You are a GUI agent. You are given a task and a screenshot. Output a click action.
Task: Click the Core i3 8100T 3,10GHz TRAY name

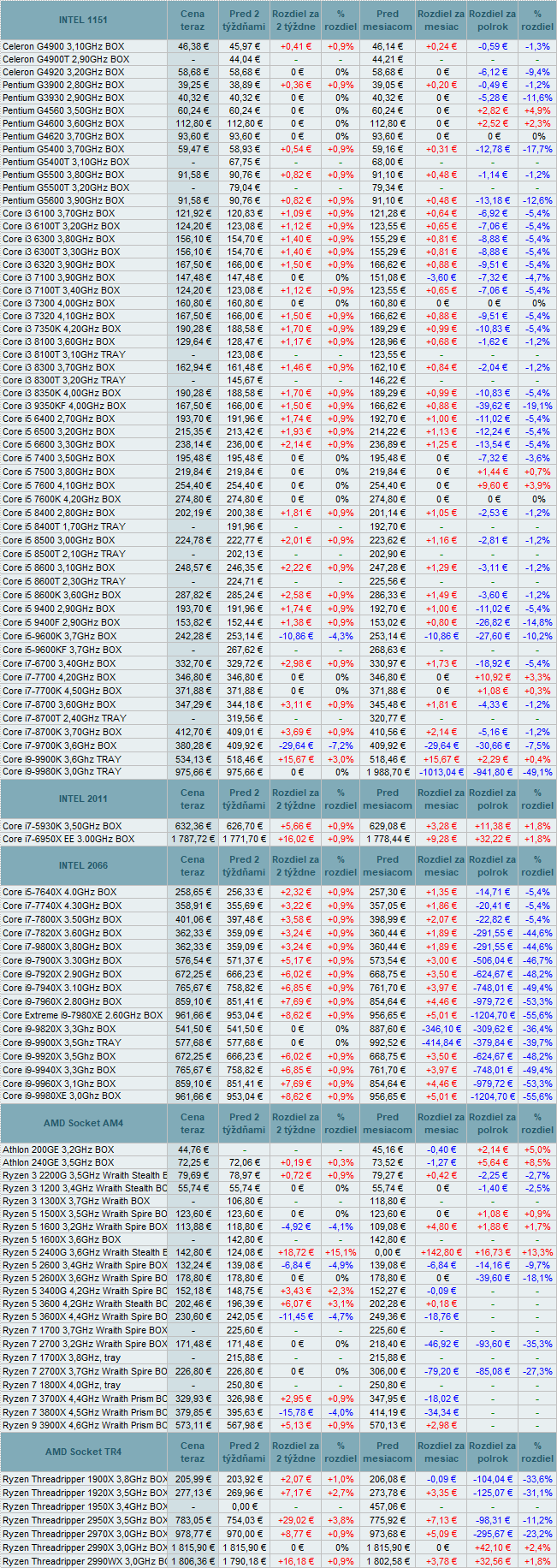[64, 354]
